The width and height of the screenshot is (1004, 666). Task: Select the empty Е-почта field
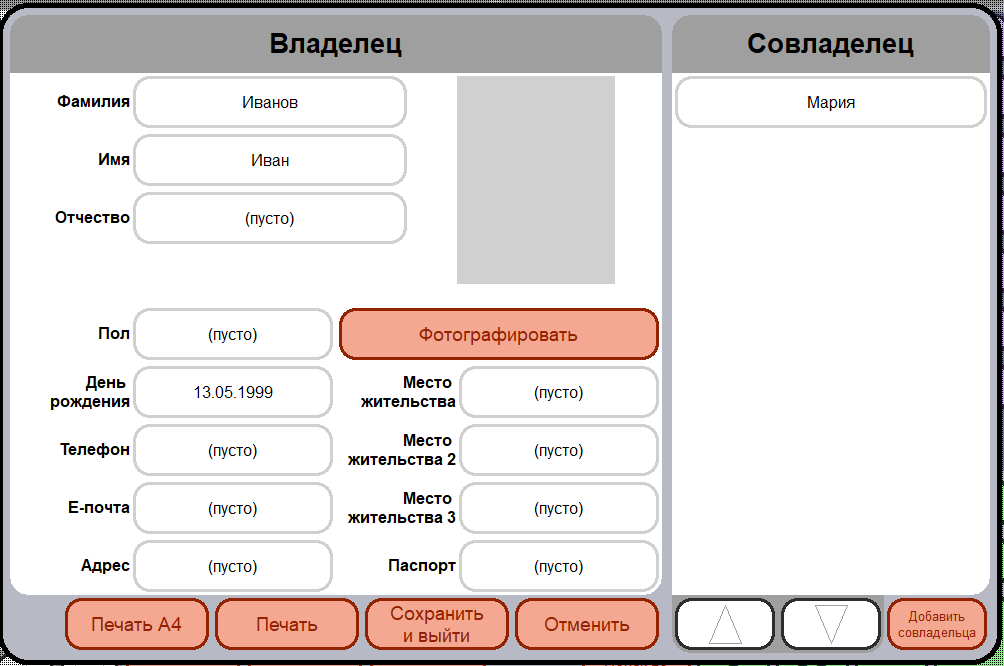pos(232,508)
